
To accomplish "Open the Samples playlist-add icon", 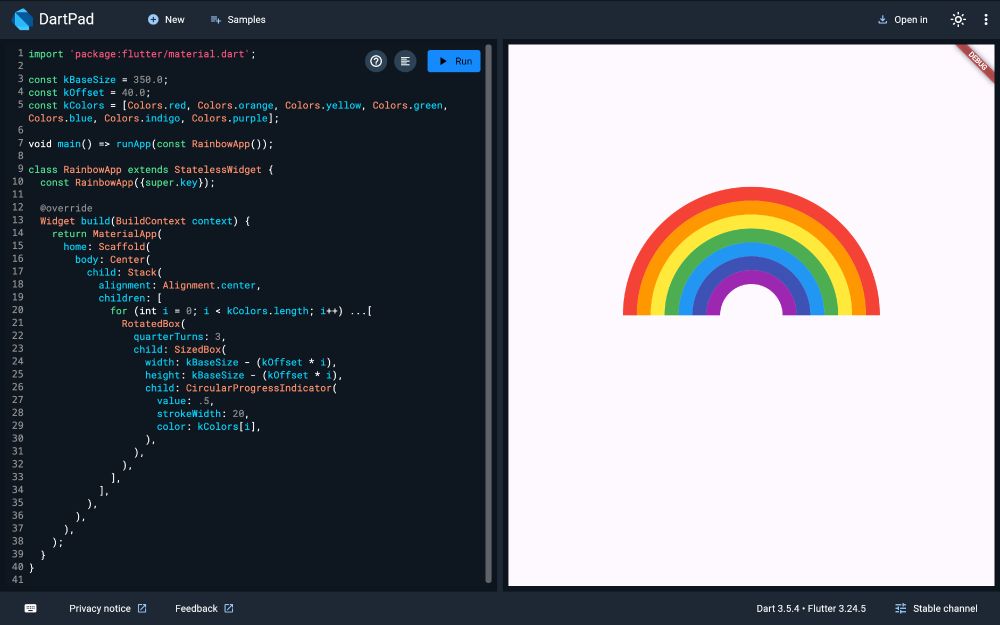I will (216, 20).
